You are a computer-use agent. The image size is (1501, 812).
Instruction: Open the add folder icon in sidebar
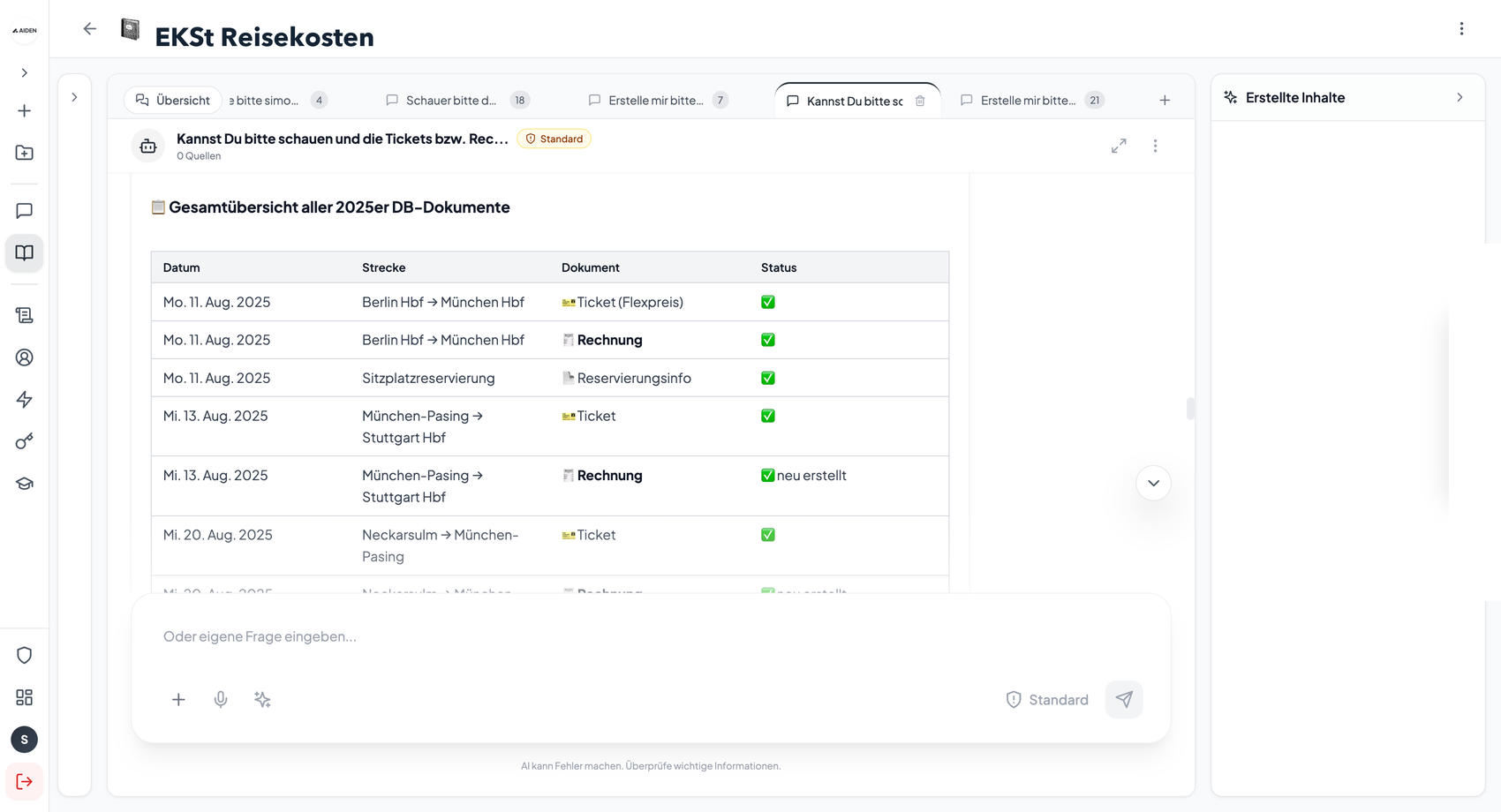coord(24,153)
